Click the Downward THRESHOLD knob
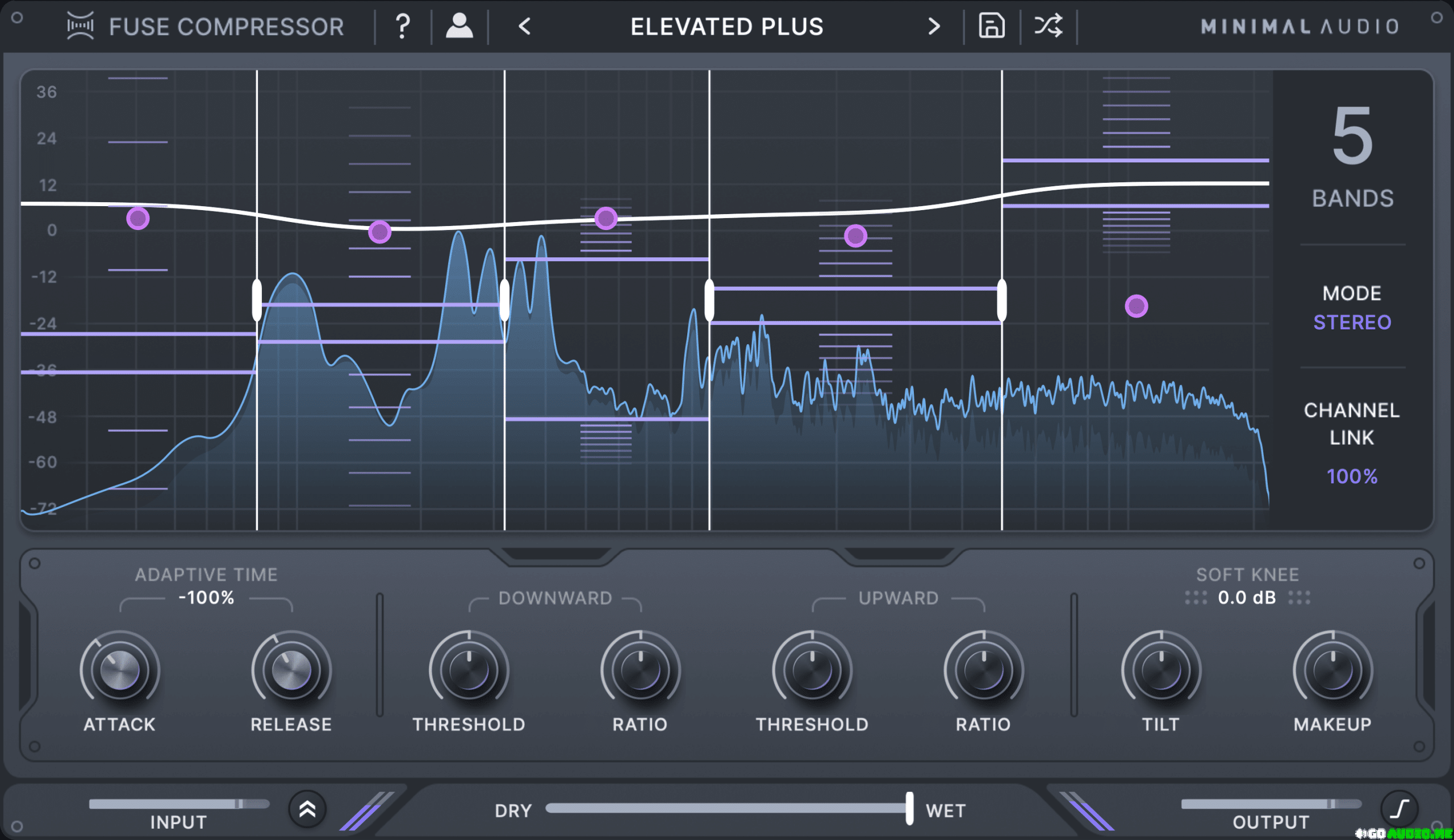 pyautogui.click(x=469, y=670)
